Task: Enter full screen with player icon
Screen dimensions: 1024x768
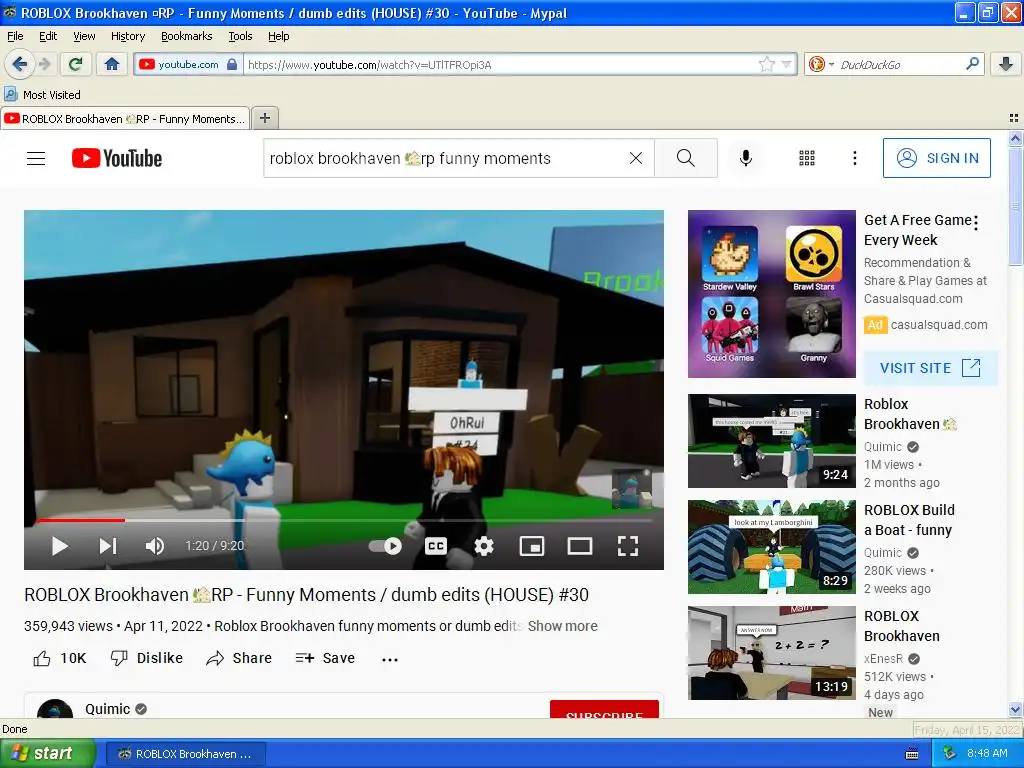Action: click(x=628, y=546)
